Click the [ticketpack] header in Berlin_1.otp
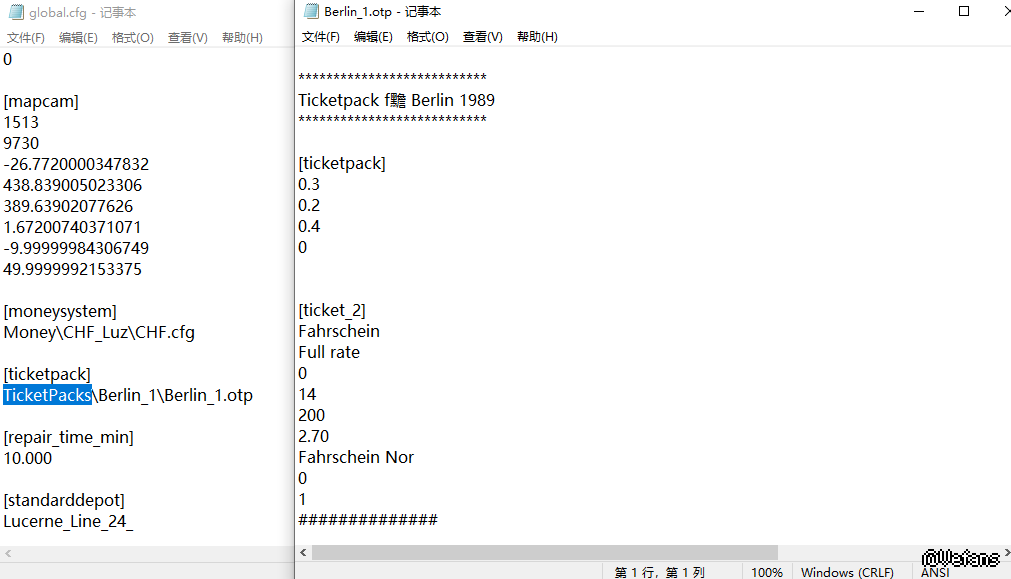The height and width of the screenshot is (579, 1011). coord(342,164)
